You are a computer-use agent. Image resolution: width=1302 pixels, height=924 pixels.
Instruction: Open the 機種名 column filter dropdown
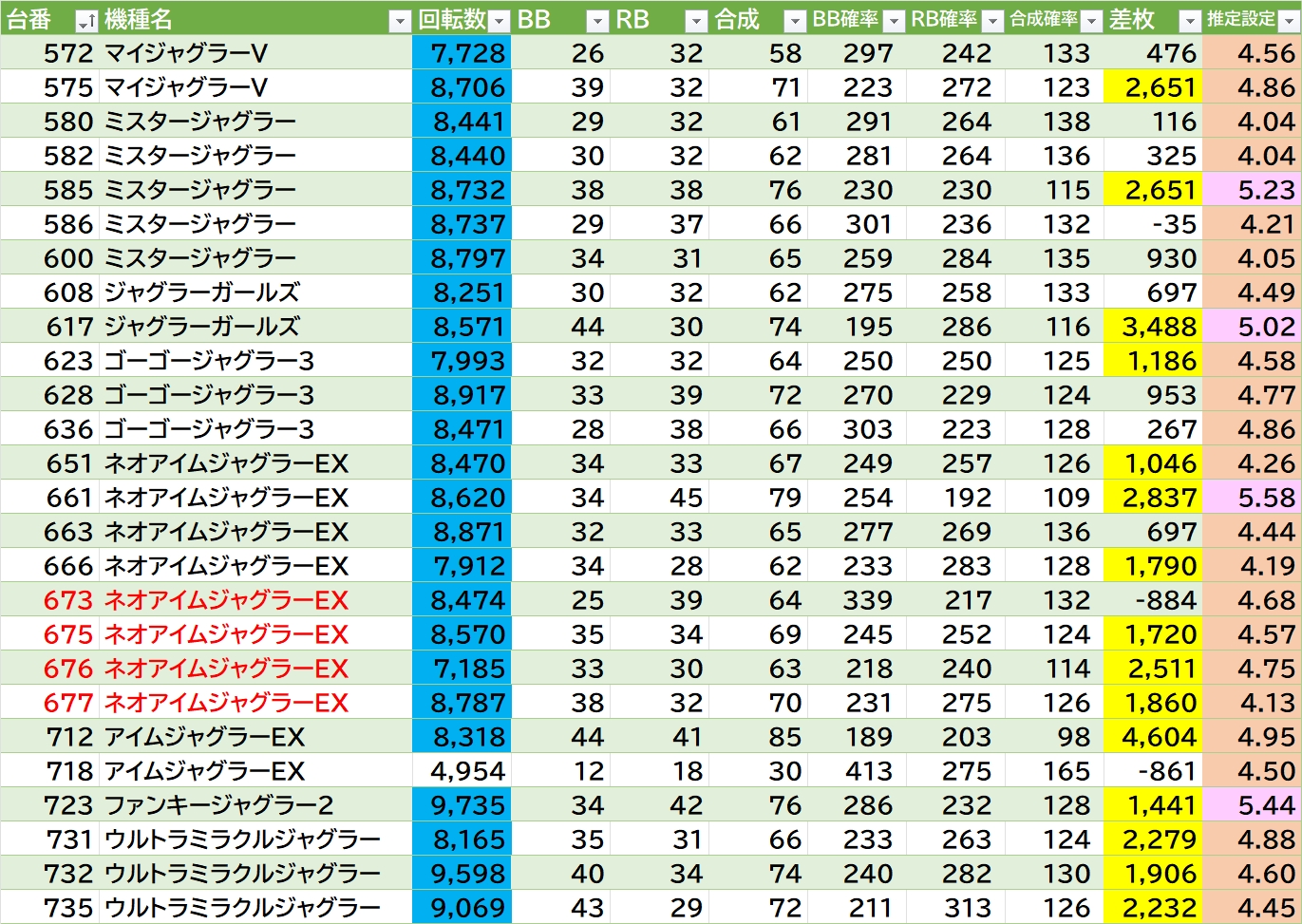coord(400,21)
